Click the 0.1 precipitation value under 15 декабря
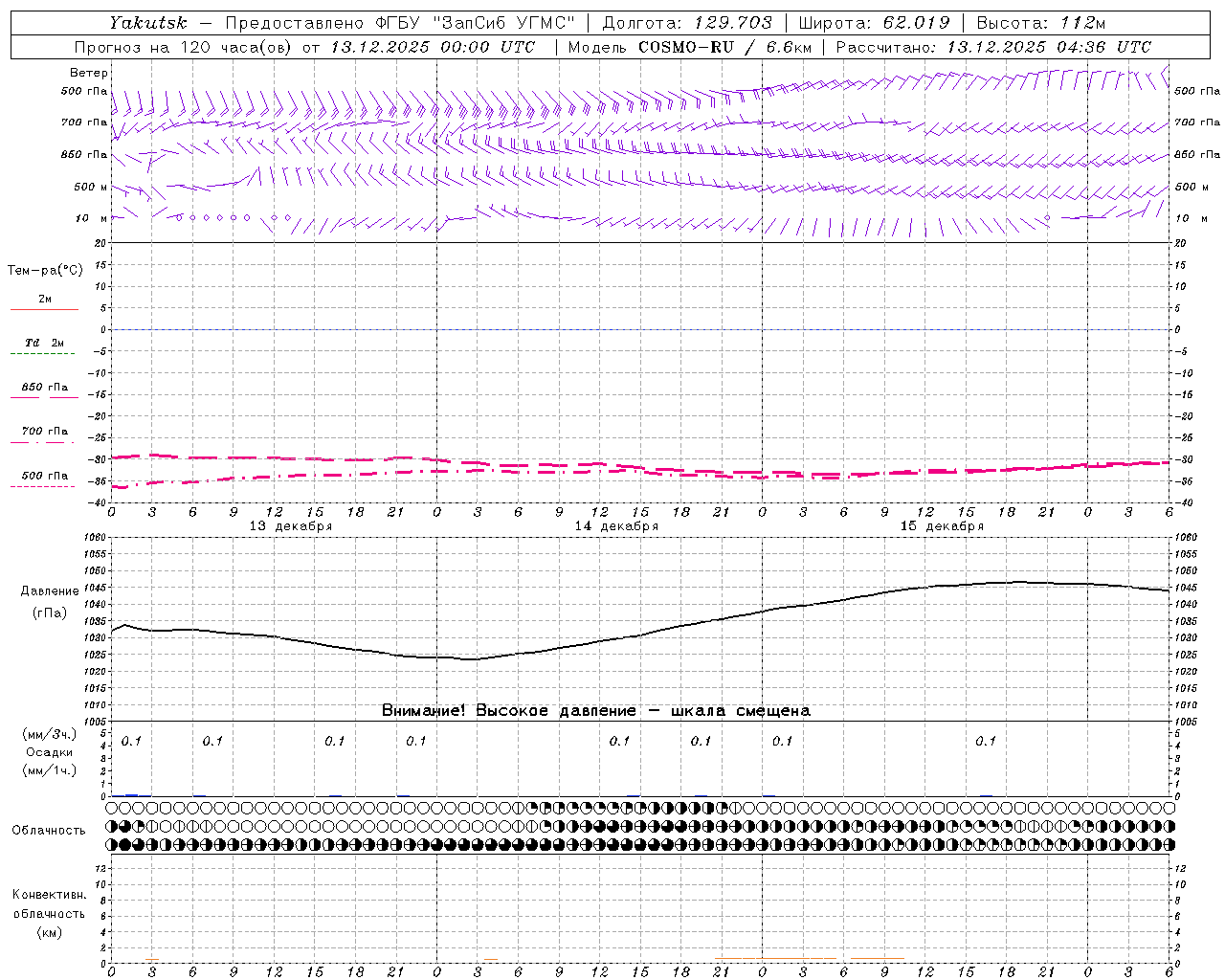 tap(986, 741)
